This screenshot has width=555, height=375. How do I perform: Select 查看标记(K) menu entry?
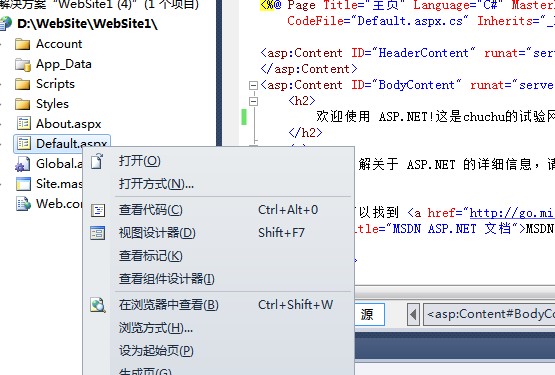(219, 256)
